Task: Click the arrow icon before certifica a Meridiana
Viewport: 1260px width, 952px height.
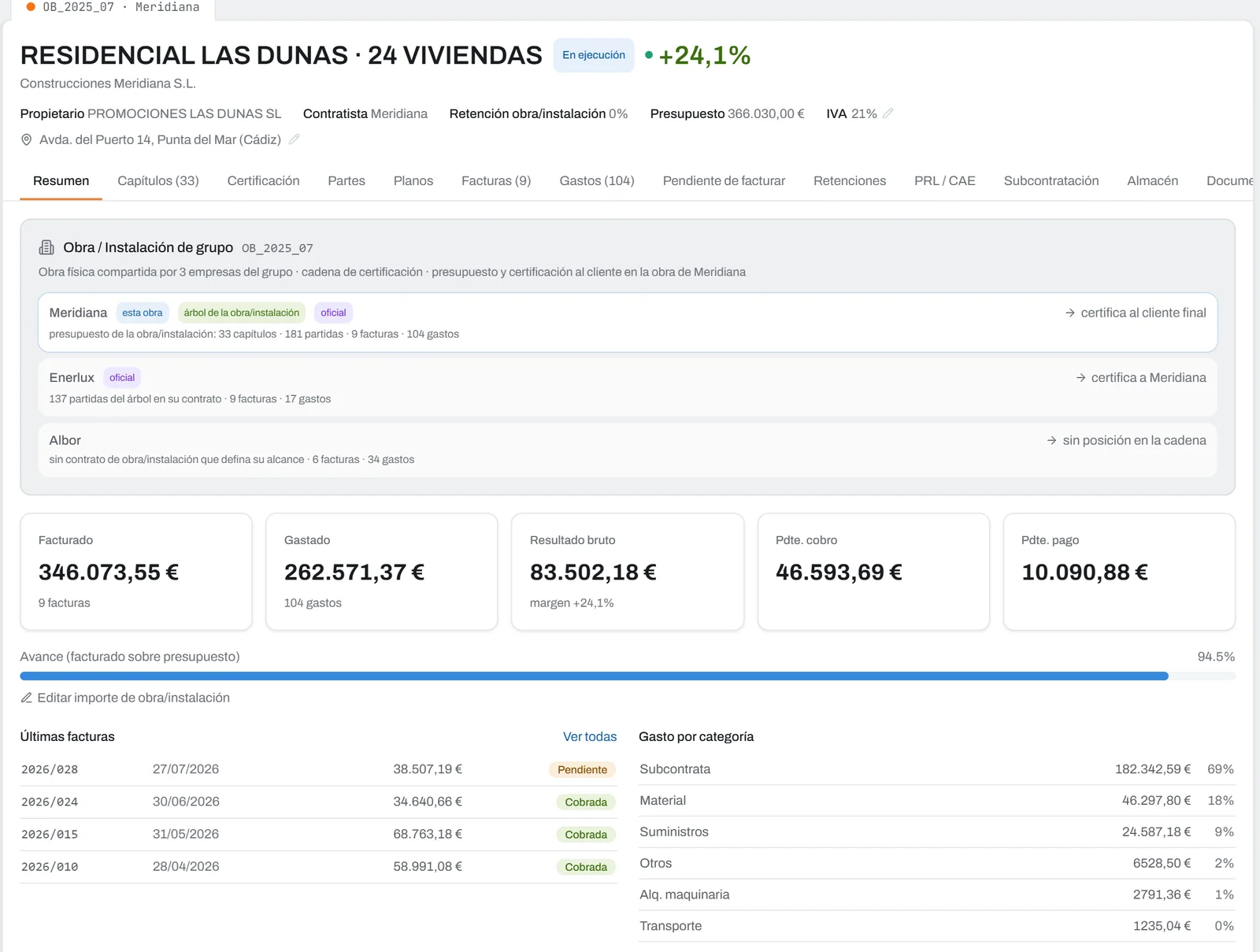Action: click(x=1080, y=378)
